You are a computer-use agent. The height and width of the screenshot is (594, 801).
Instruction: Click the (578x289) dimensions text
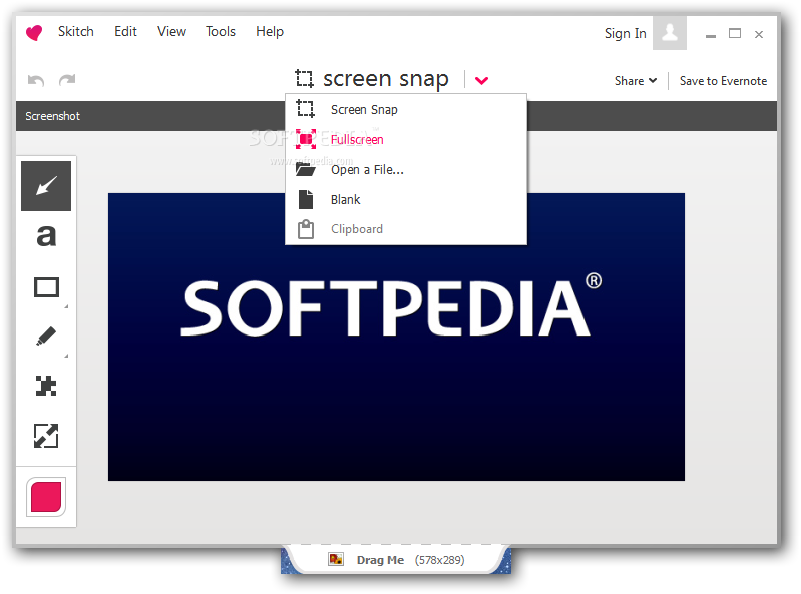(x=439, y=560)
